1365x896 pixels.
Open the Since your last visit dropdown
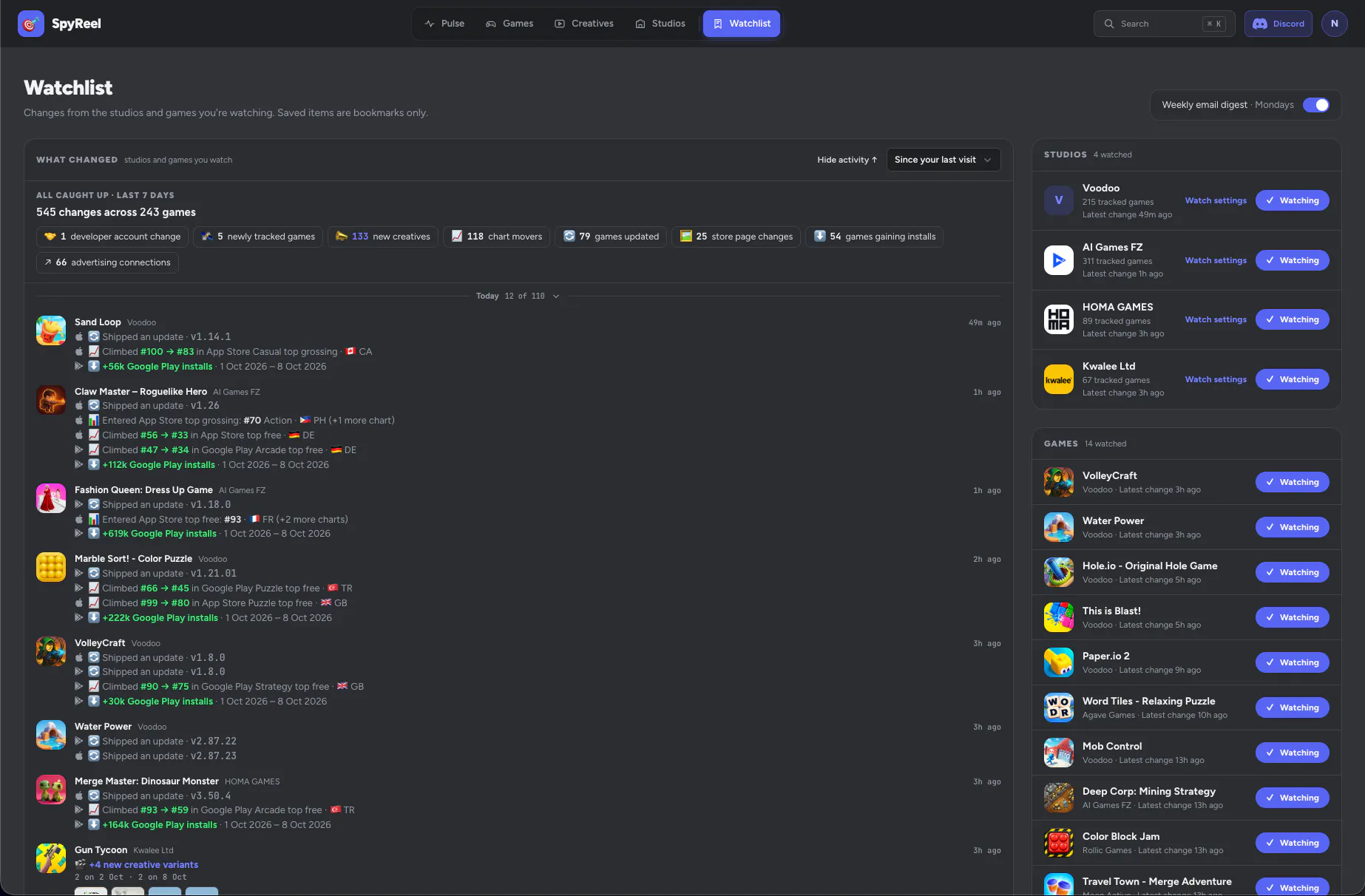(943, 160)
